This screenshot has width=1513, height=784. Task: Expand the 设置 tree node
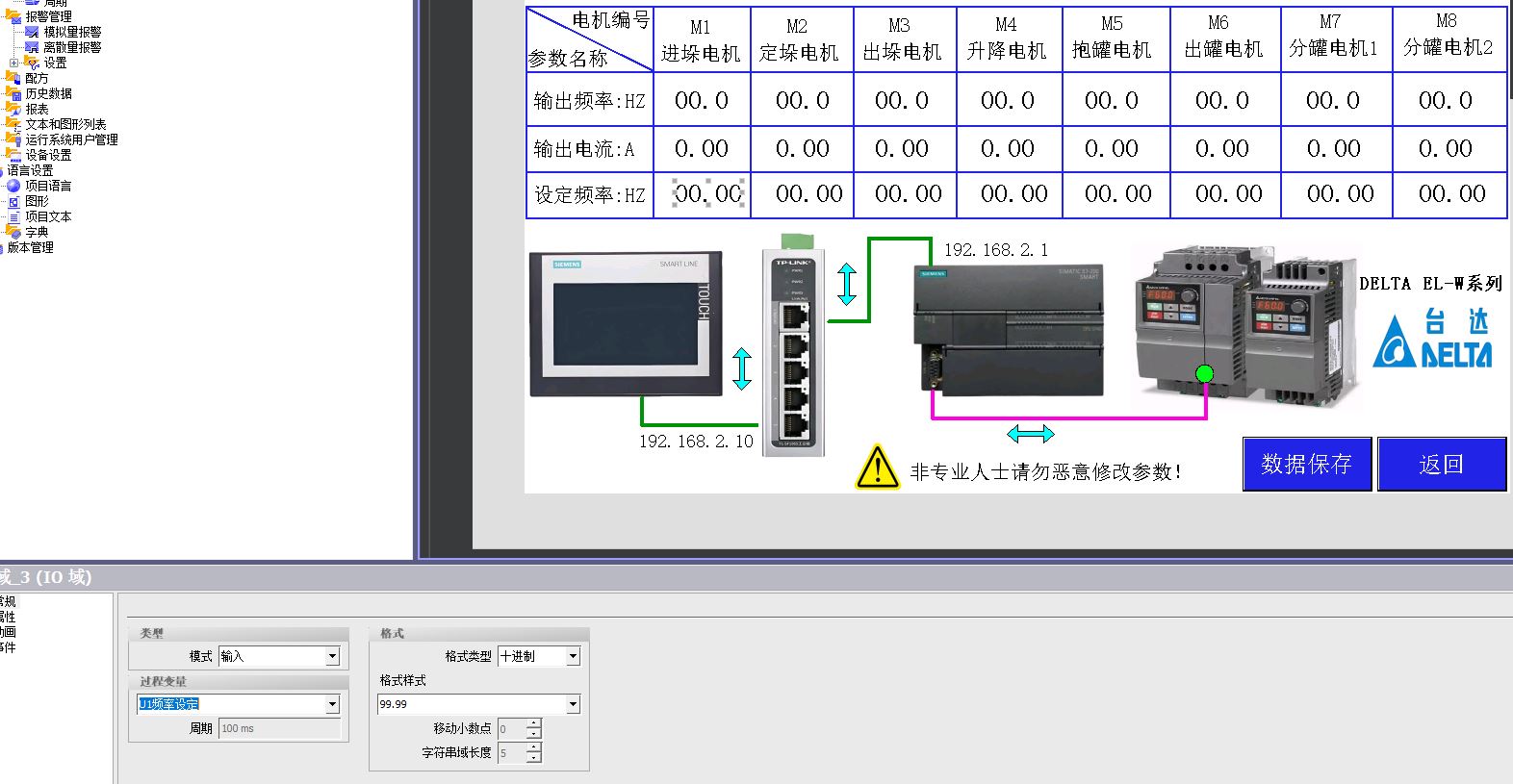13,63
